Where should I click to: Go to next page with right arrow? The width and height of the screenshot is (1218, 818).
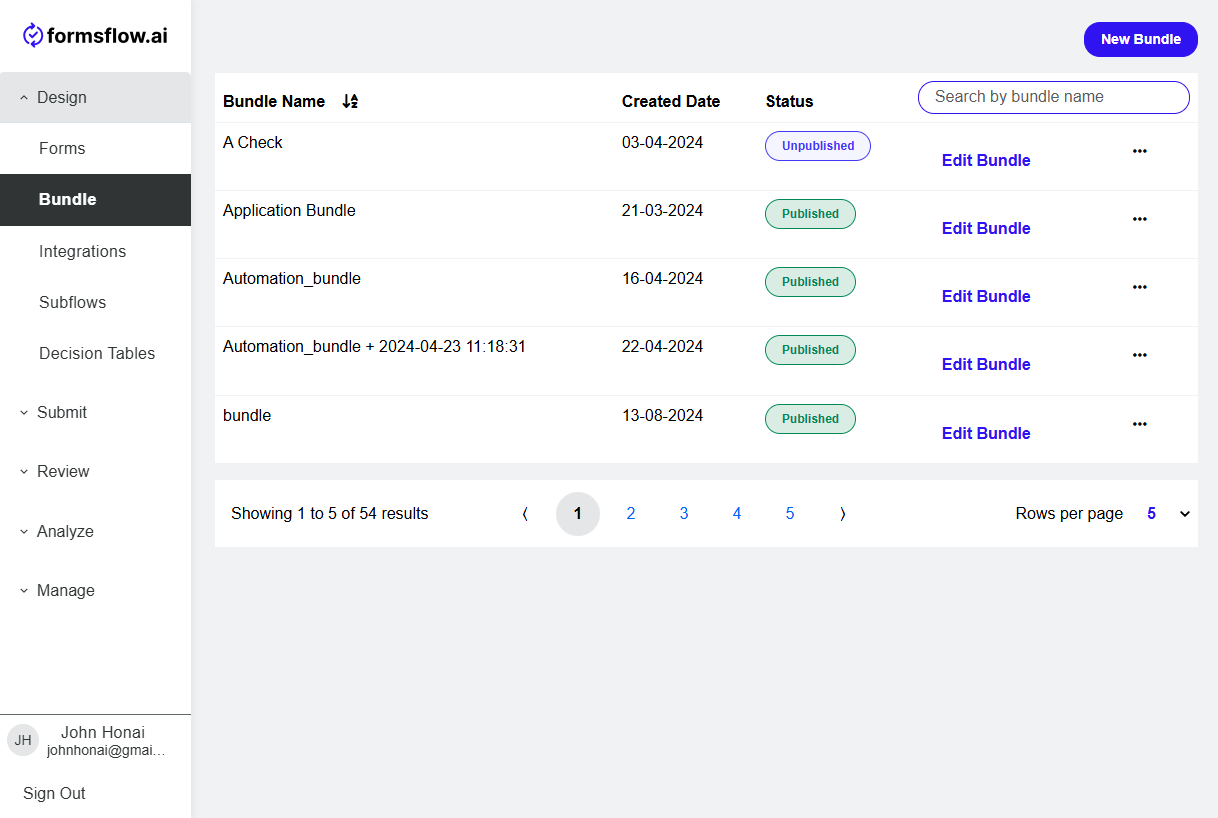(842, 514)
